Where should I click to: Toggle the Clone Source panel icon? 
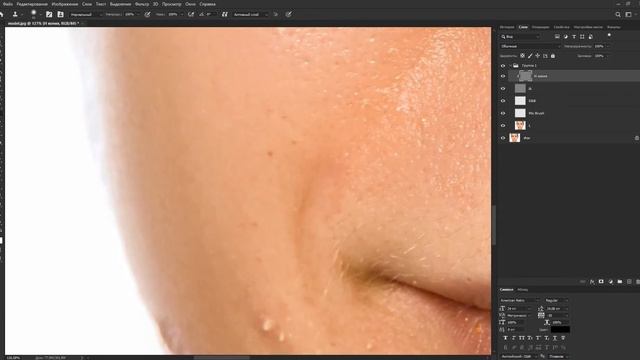pos(60,14)
